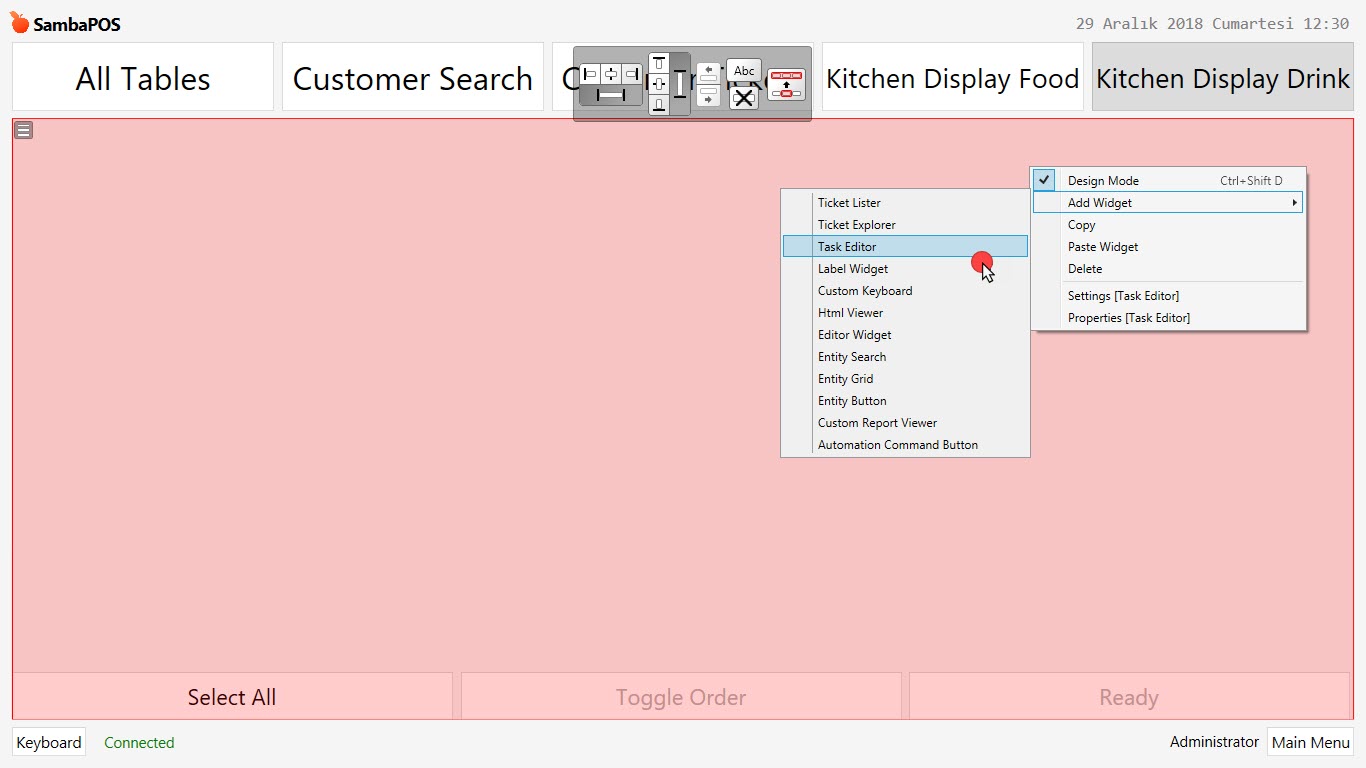Image resolution: width=1366 pixels, height=768 pixels.
Task: Select Paste Widget in context menu
Action: point(1102,246)
